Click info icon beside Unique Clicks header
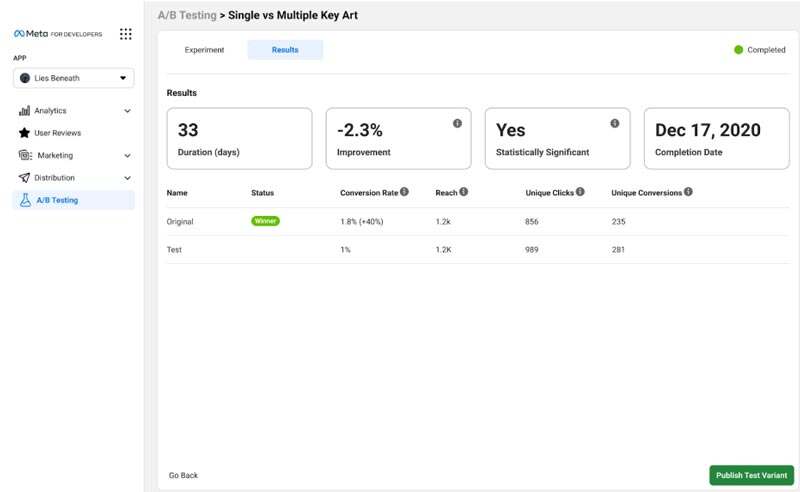Screen dimensions: 800x492 (x=580, y=192)
